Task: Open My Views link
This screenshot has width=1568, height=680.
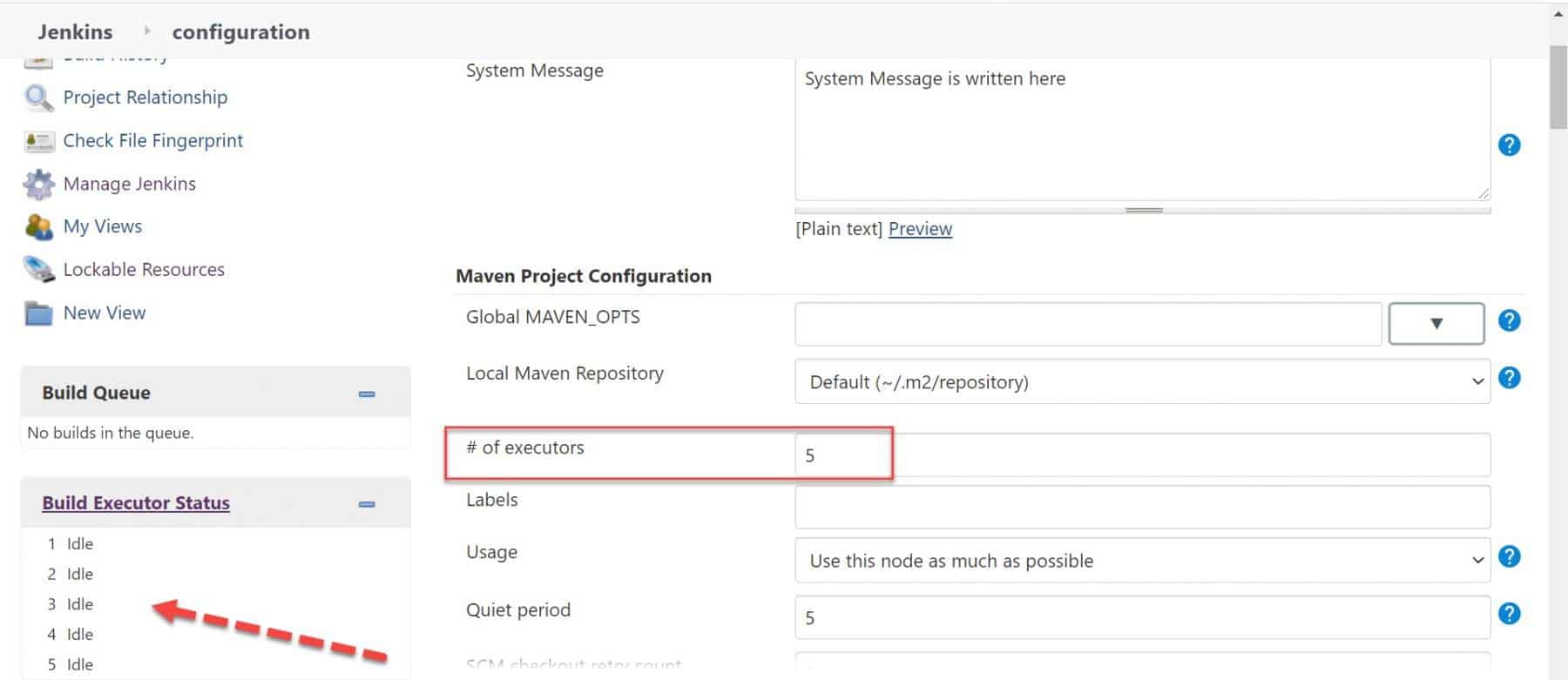Action: (x=103, y=226)
